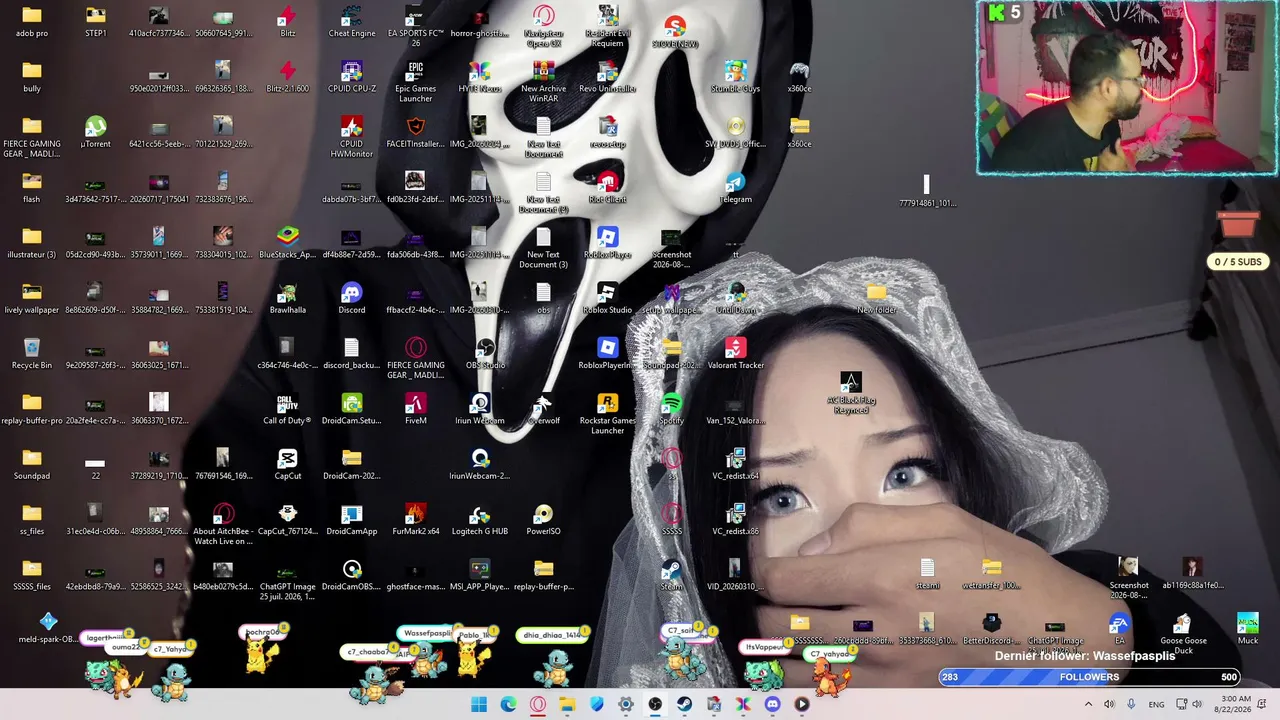Open the Windows Start menu

point(479,704)
